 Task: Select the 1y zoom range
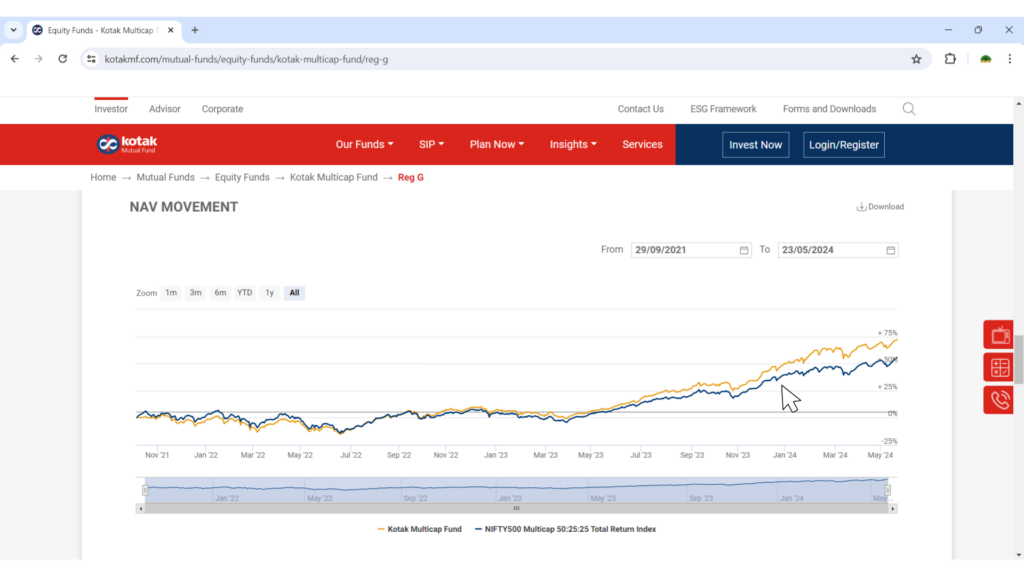tap(269, 293)
